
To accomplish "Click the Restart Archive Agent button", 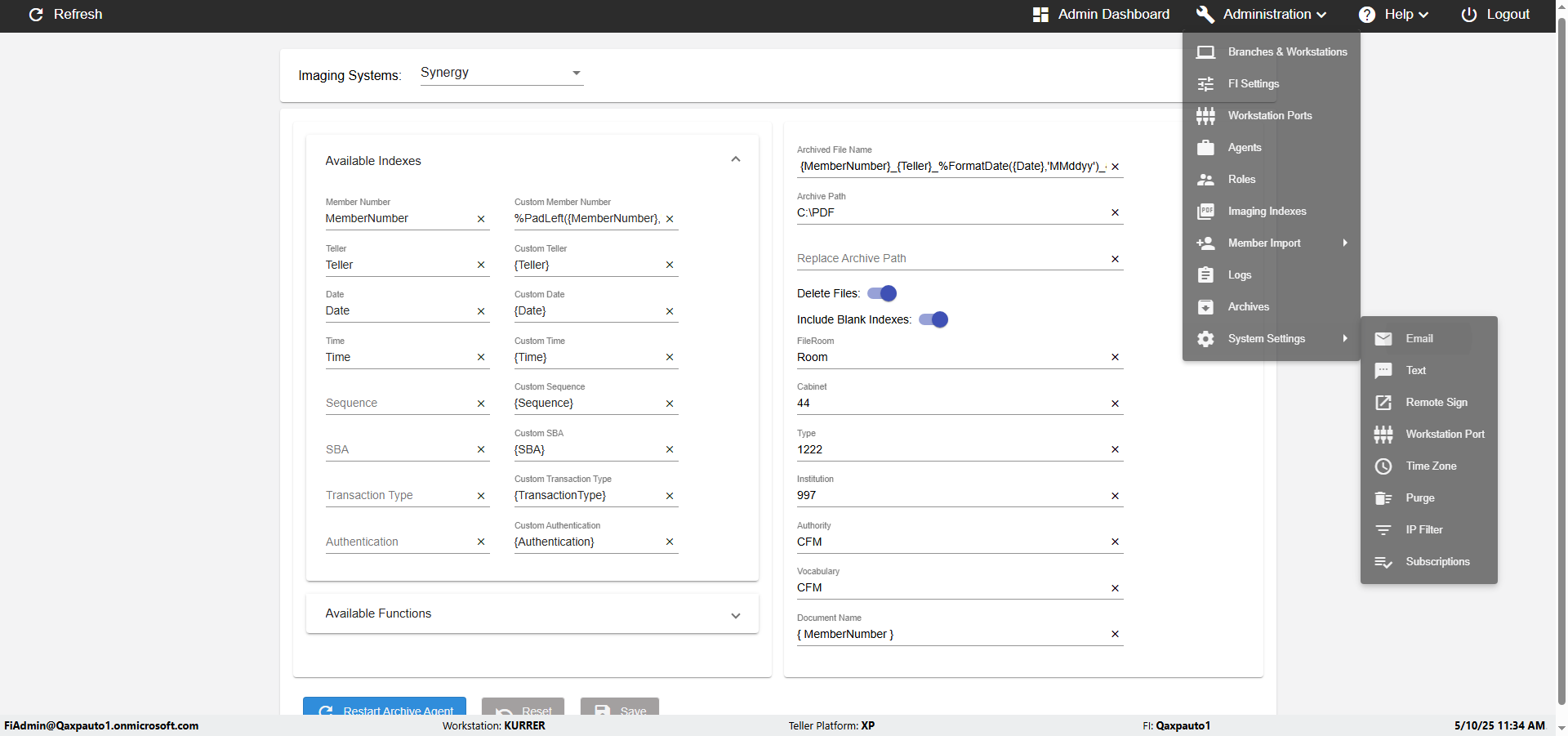I will [385, 708].
